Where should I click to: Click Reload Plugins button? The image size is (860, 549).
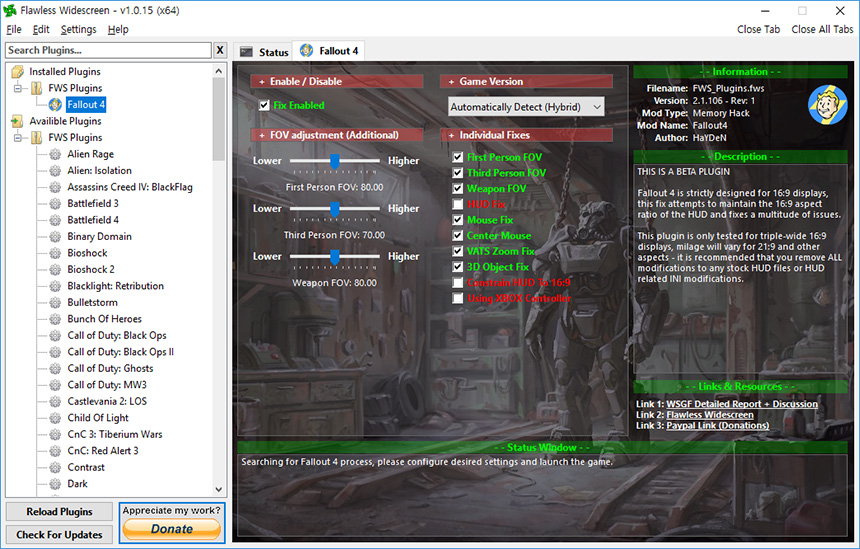tap(59, 512)
